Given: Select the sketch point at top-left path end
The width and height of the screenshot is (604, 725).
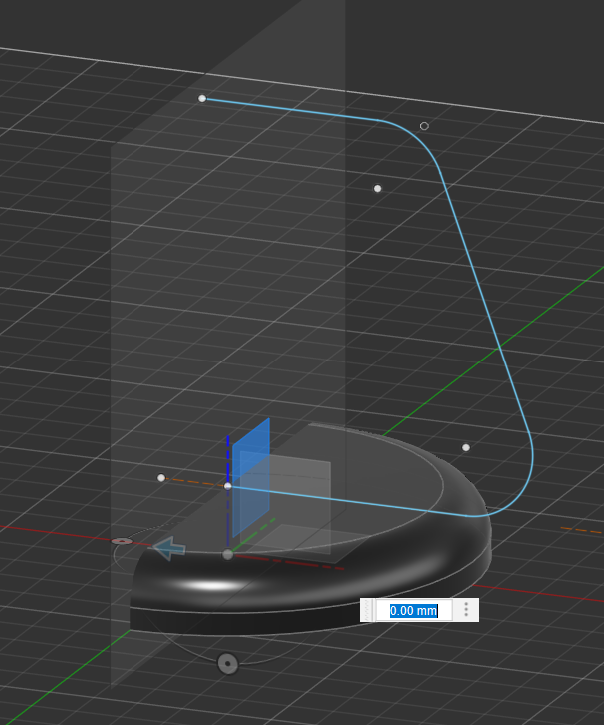Looking at the screenshot, I should [202, 98].
